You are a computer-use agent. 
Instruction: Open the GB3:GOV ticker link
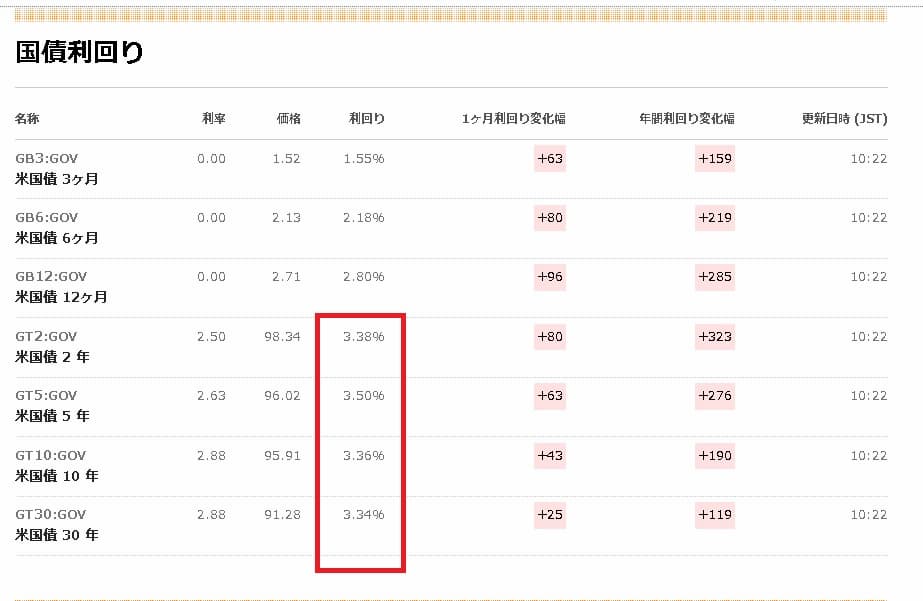point(46,159)
